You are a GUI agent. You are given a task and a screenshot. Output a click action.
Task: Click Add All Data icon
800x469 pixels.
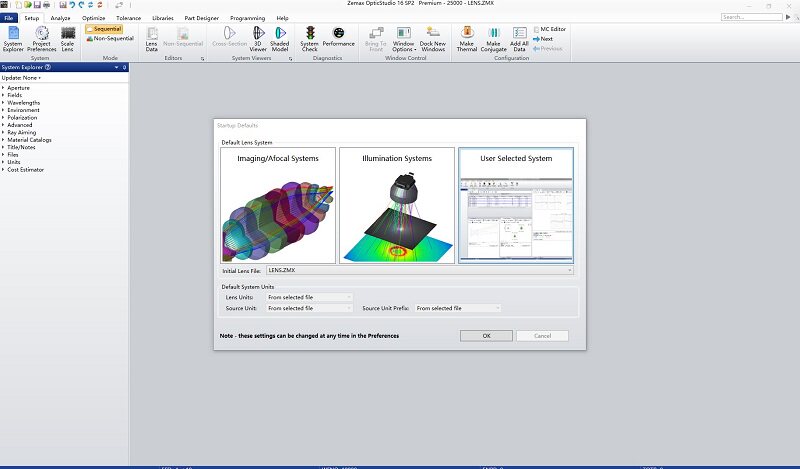click(519, 39)
